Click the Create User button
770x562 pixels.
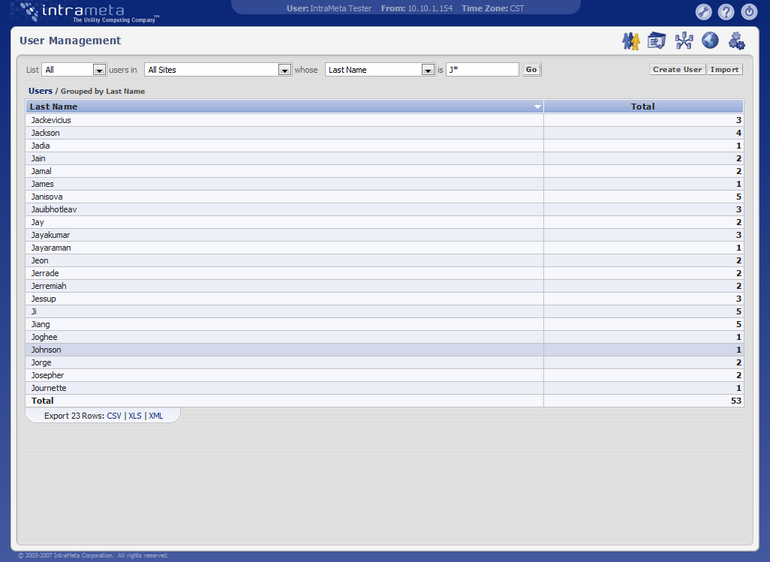click(x=677, y=70)
